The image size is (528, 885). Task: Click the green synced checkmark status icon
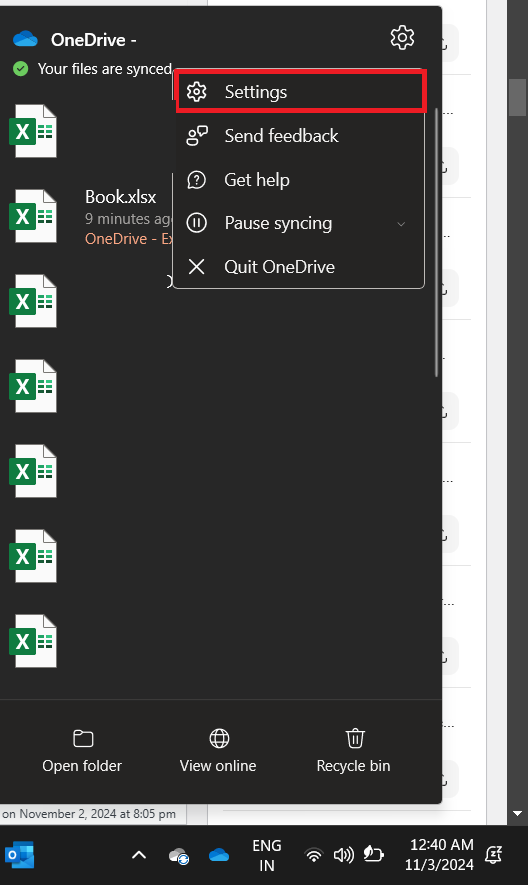pyautogui.click(x=20, y=69)
